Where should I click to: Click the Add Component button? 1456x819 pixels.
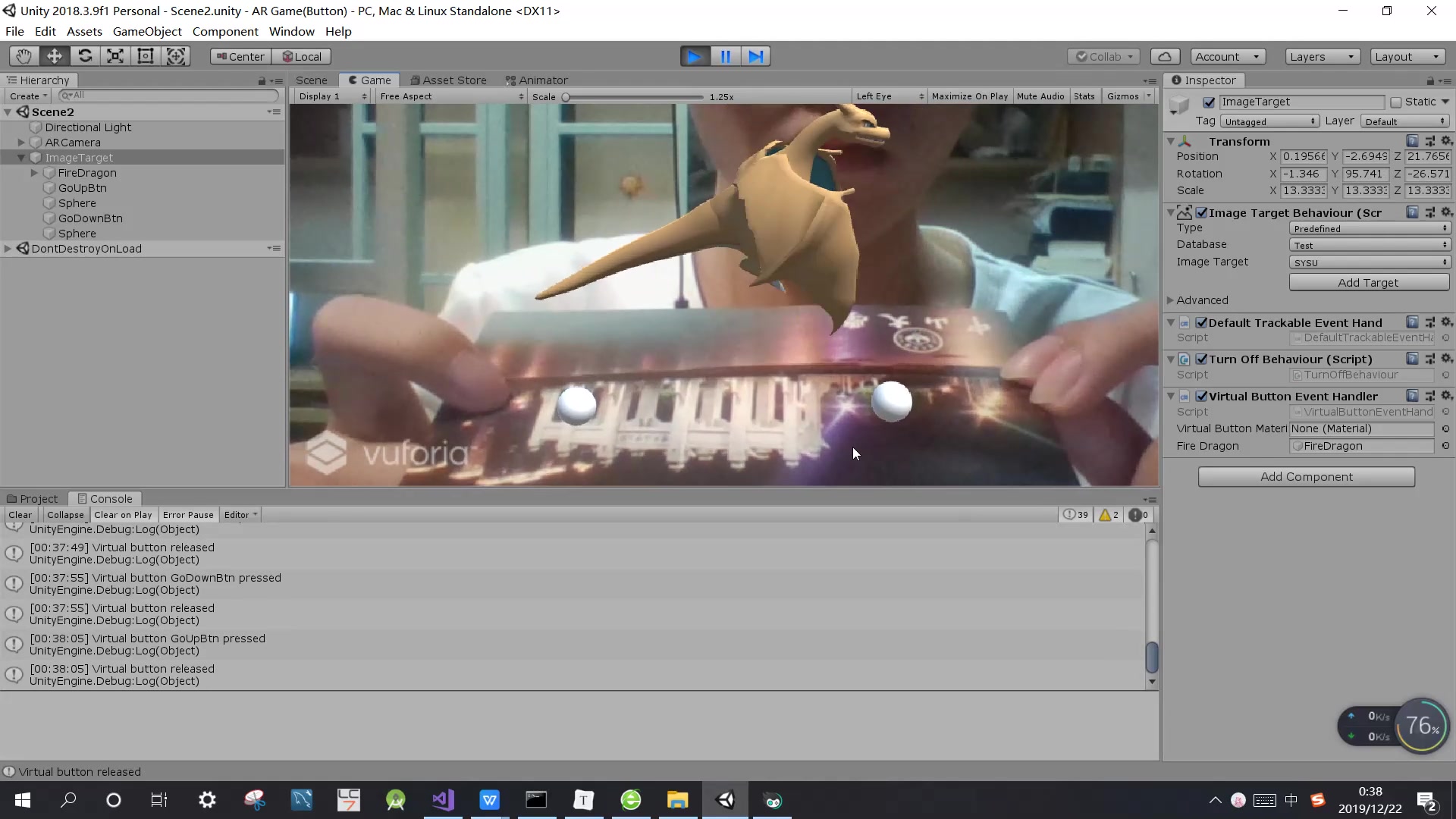point(1307,476)
